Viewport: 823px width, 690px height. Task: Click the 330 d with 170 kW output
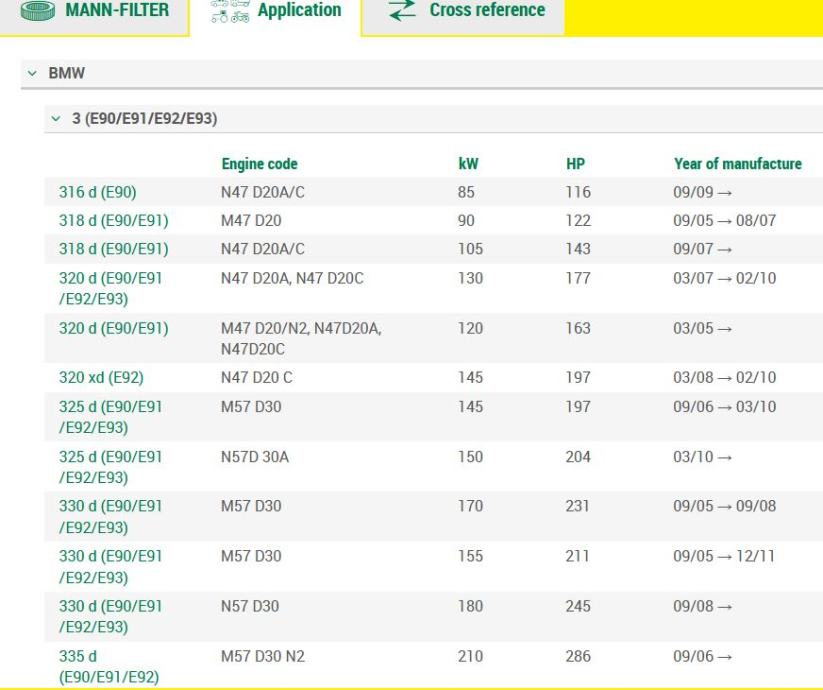(x=112, y=514)
